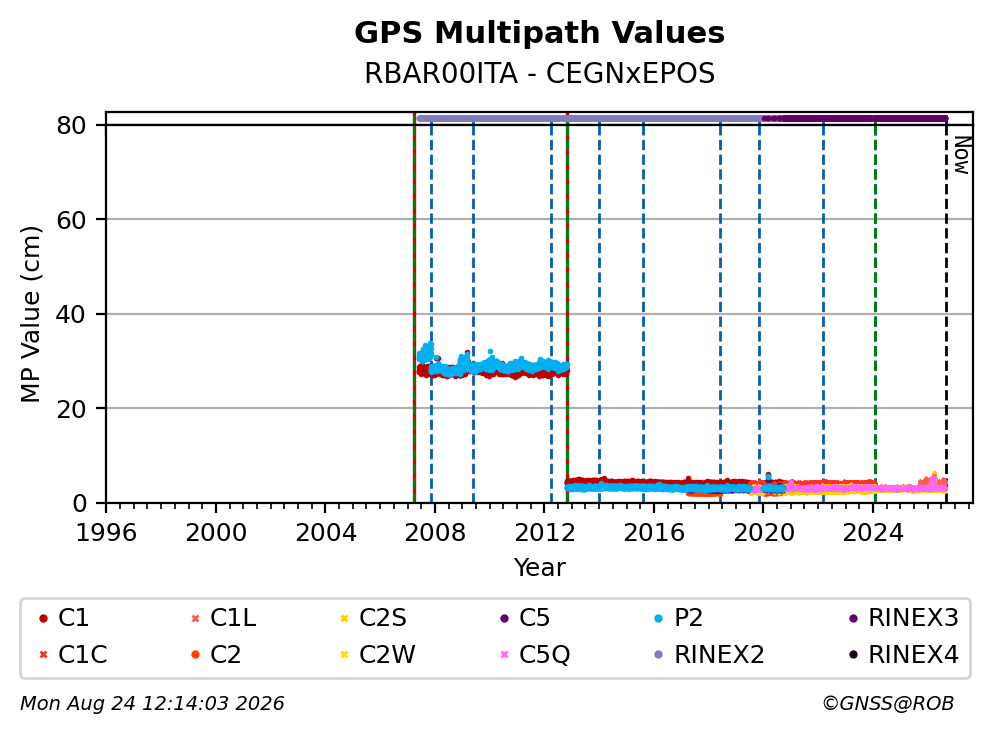Select the C5Q pink legend marker
This screenshot has width=992, height=734.
pyautogui.click(x=504, y=654)
